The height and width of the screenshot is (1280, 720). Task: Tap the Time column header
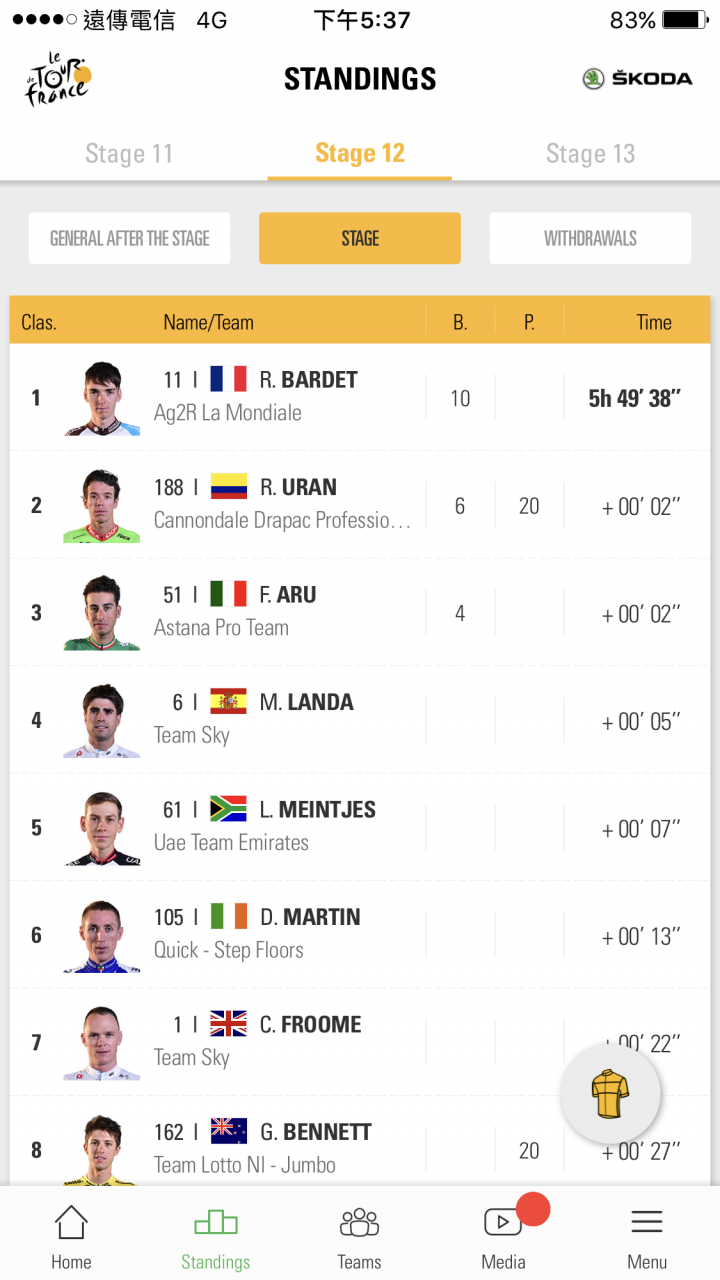(654, 322)
